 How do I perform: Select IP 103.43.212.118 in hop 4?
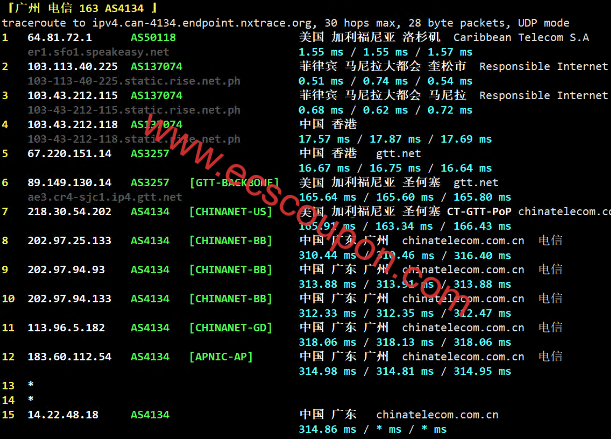[72, 125]
